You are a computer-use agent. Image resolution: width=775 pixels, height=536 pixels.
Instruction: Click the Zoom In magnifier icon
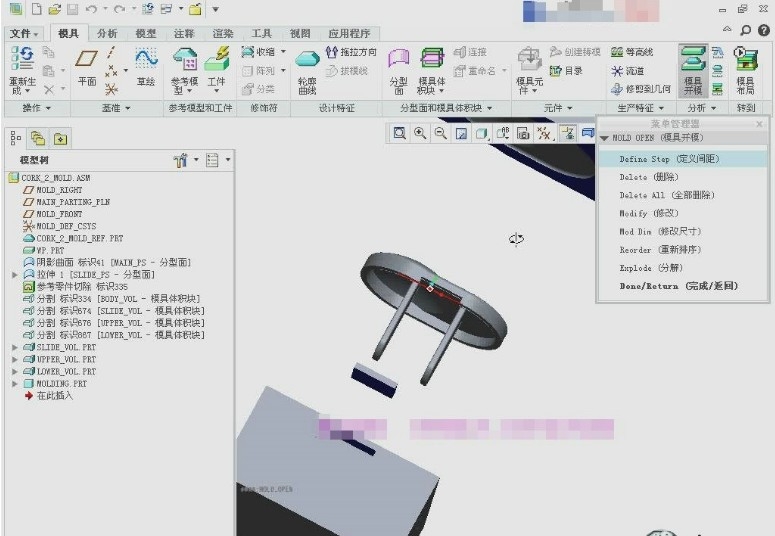coord(420,133)
